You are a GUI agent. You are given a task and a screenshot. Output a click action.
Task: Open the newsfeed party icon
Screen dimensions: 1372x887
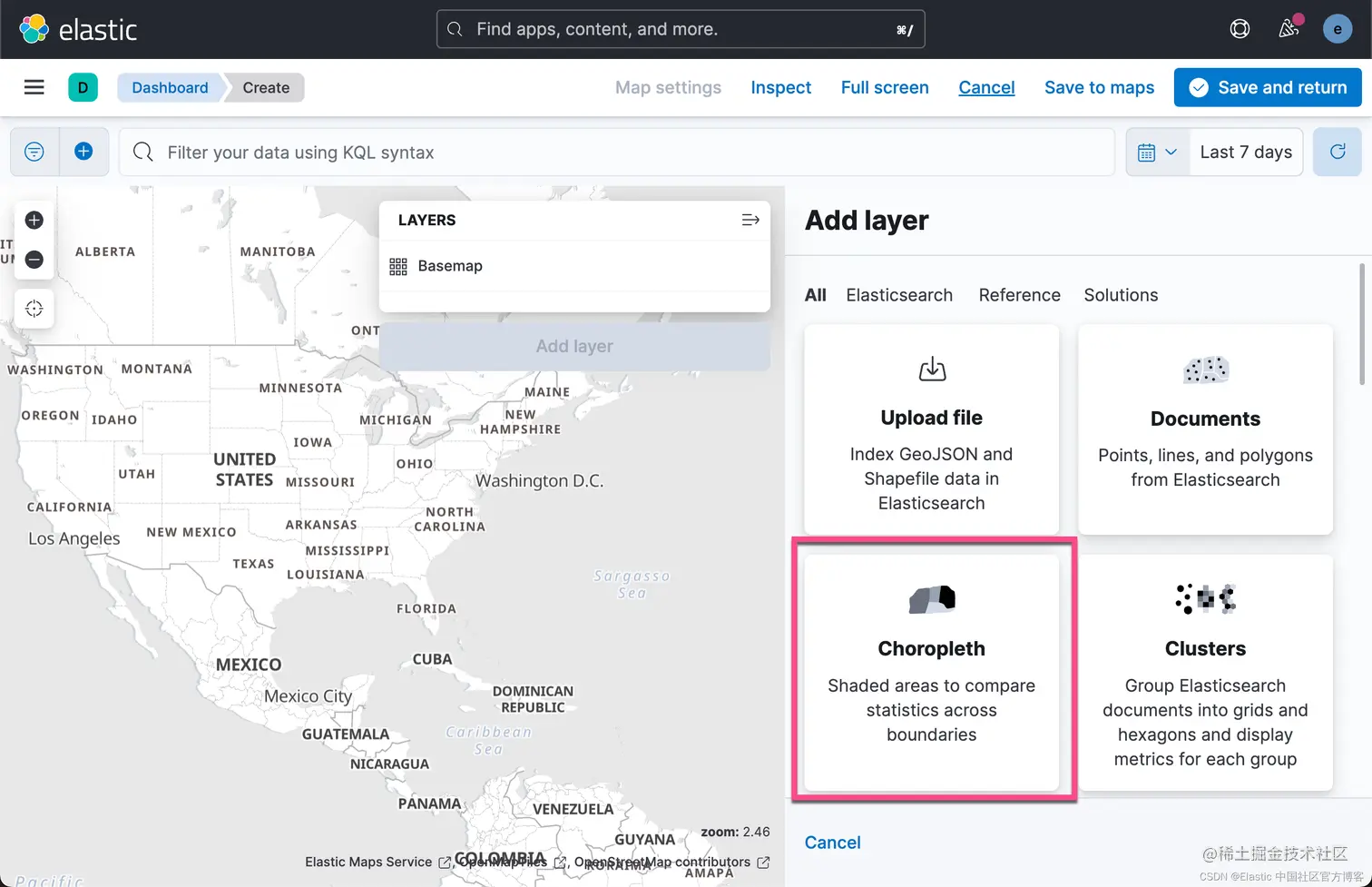(1289, 29)
